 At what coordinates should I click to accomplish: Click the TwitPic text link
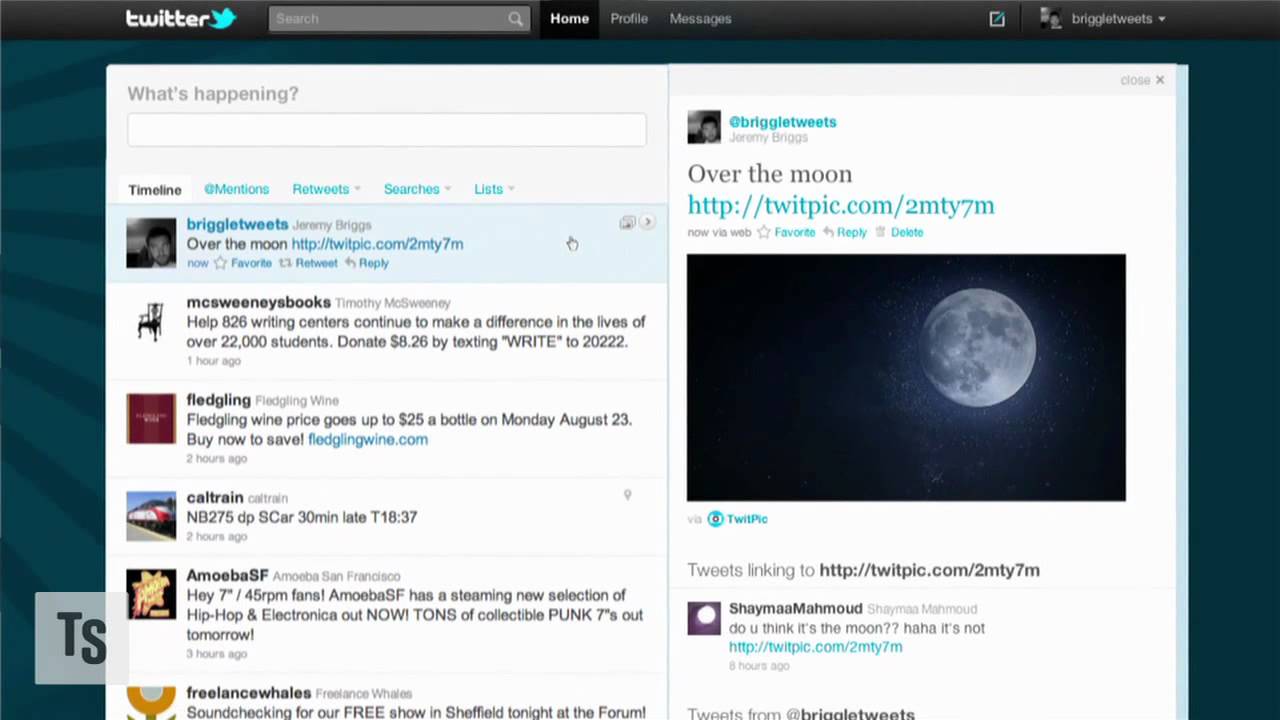tap(747, 519)
